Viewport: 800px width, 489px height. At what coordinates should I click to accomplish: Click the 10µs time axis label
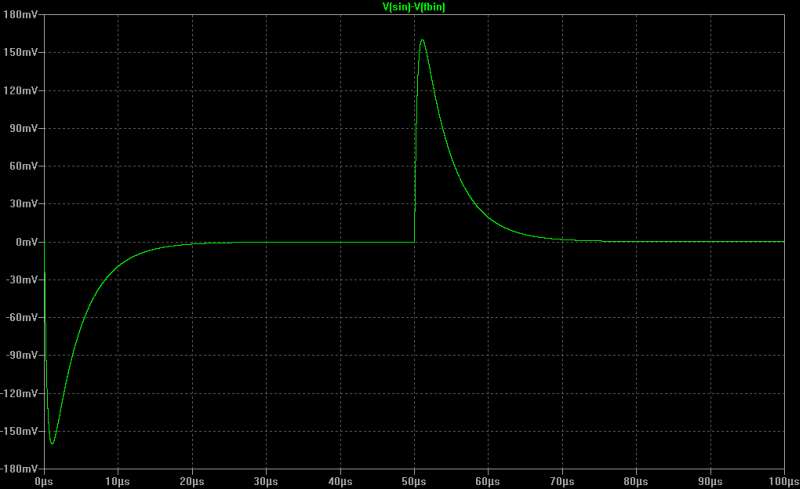click(x=118, y=482)
